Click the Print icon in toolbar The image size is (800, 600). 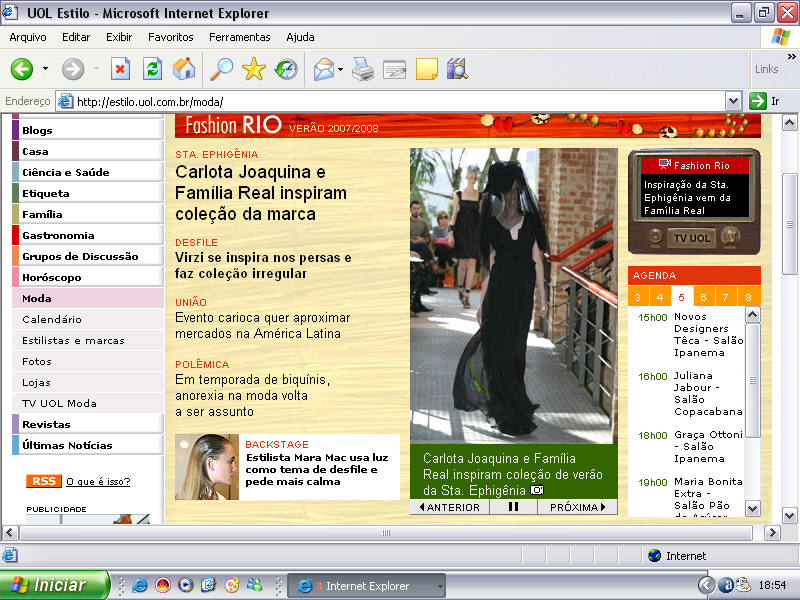[363, 69]
